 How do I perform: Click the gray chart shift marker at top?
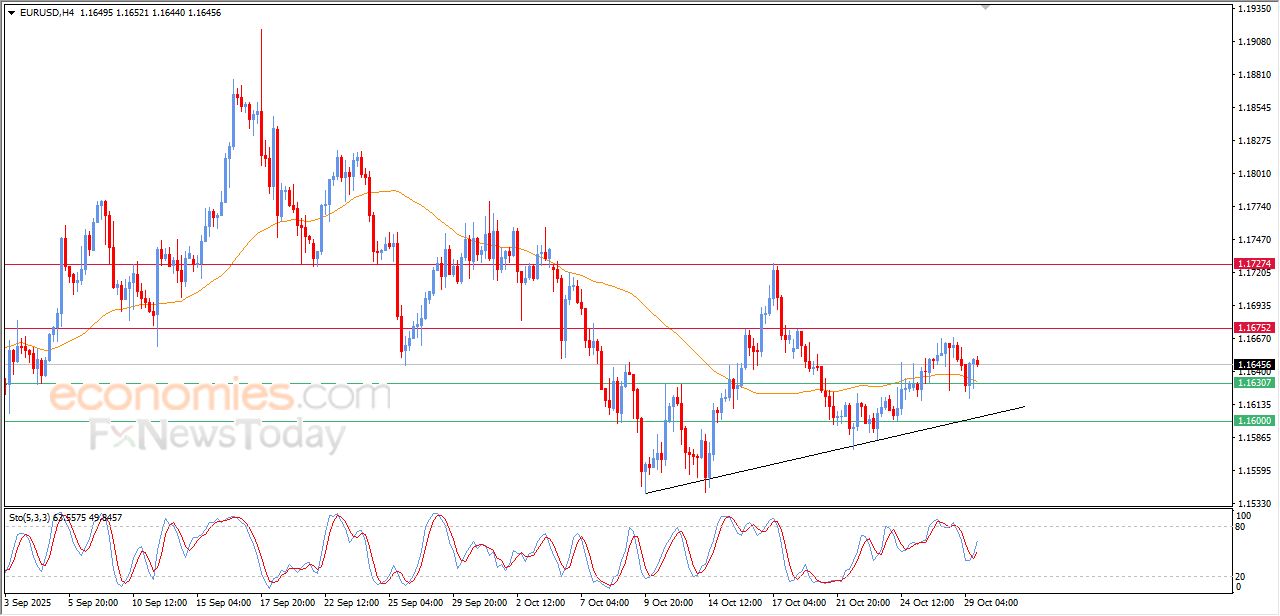pos(986,7)
